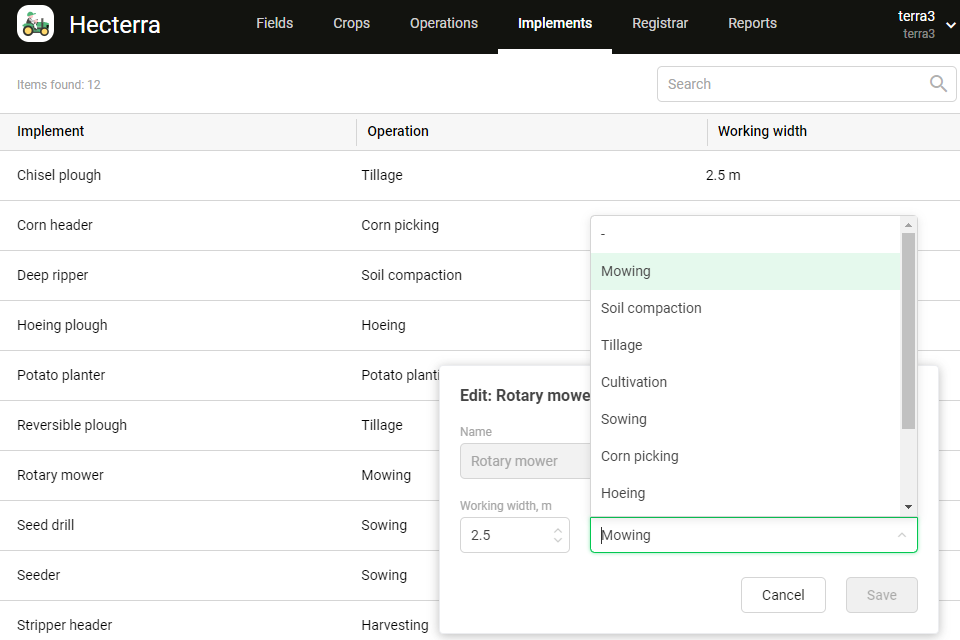
Task: Choose Tillage option in dropdown list
Action: tap(622, 345)
